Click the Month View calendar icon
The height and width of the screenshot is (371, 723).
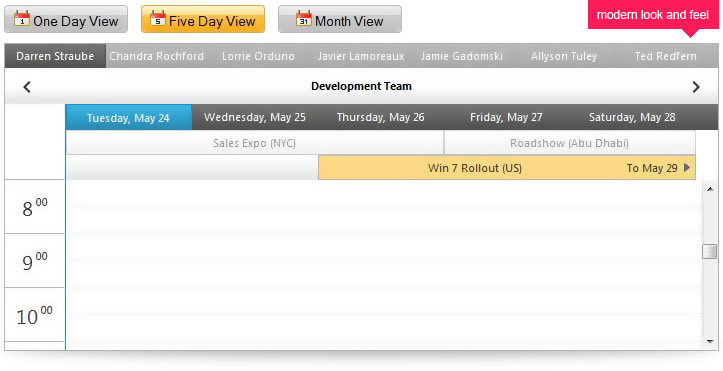303,19
